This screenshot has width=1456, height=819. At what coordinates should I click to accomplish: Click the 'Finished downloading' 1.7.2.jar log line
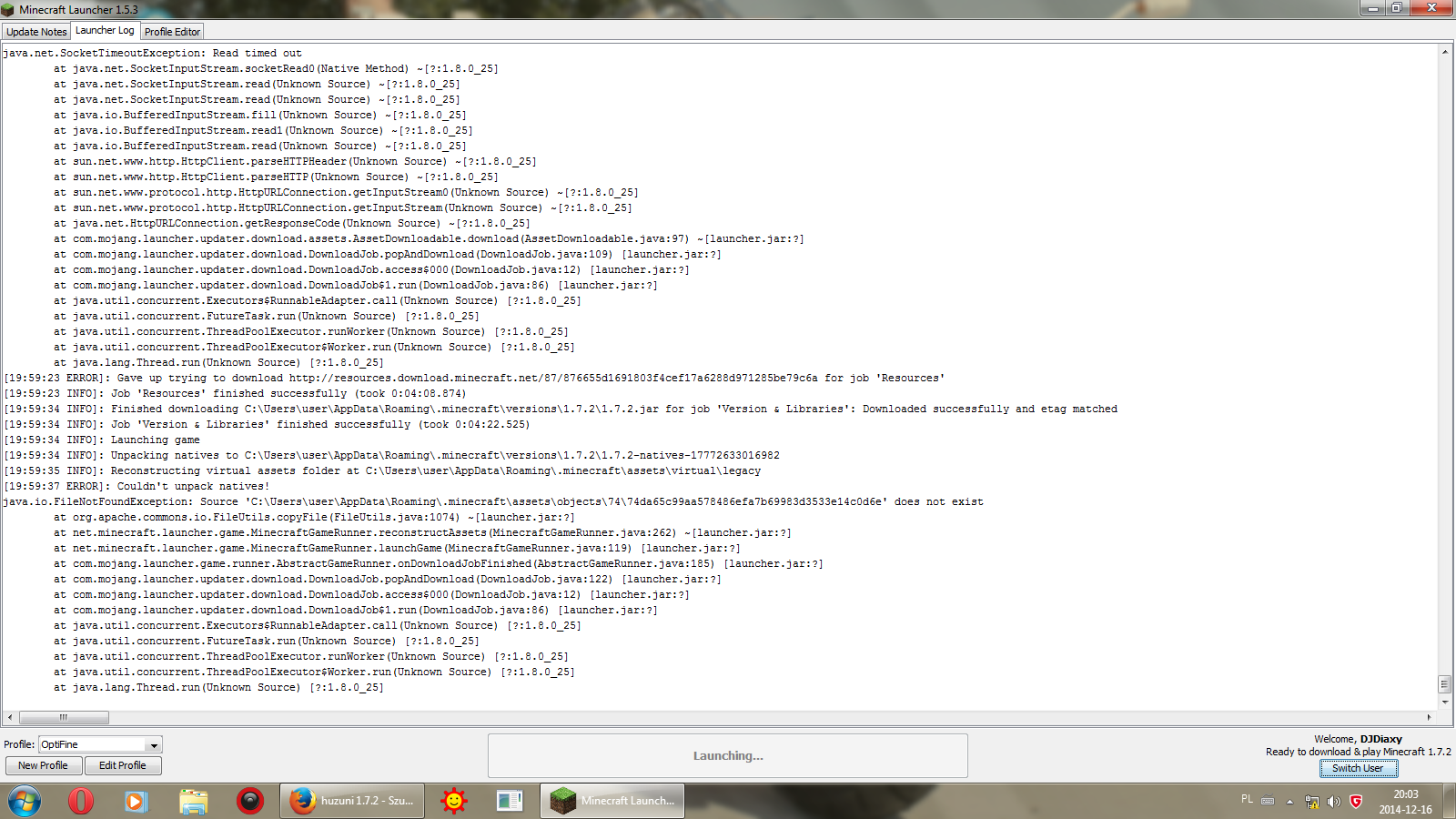coord(561,409)
